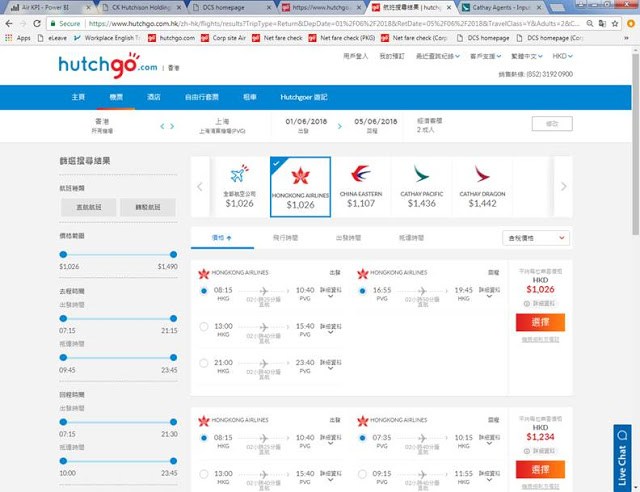The image size is (640, 492).
Task: Click the arrow between departure and return dates
Action: pyautogui.click(x=340, y=126)
